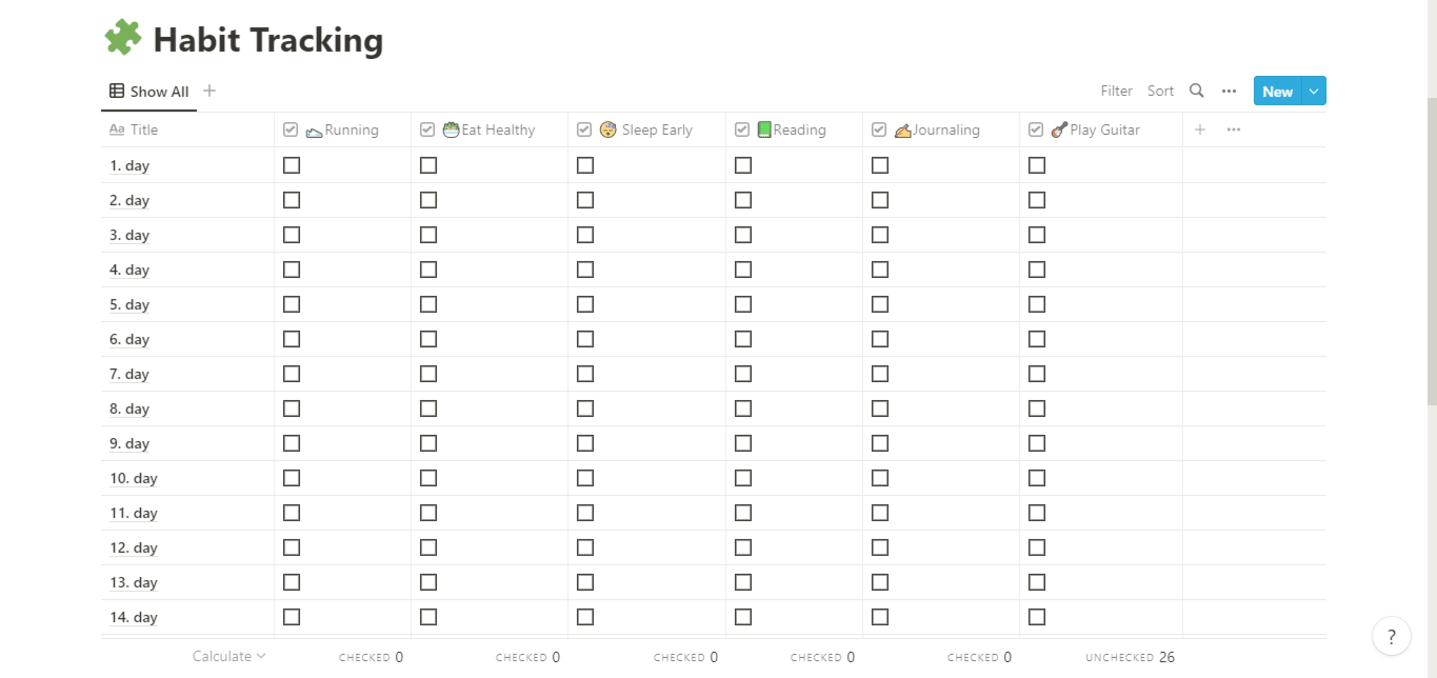Select the Show All view tab

149,91
